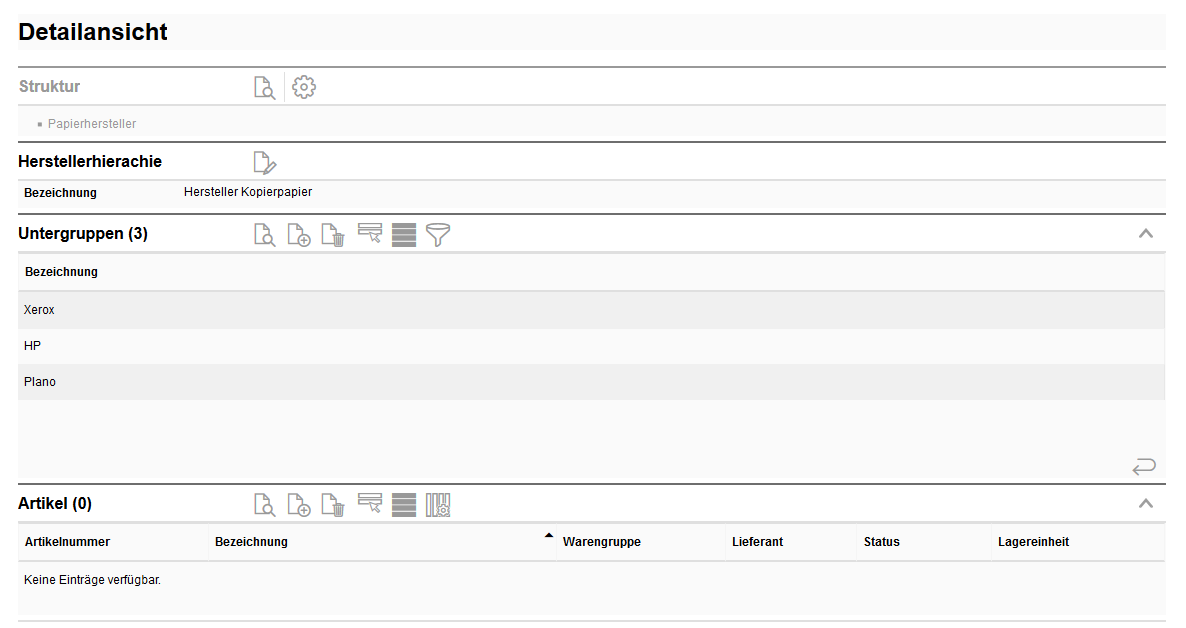Sort by Bezeichnung column in Artikel table
Screen dimensions: 1186x628
pos(251,542)
